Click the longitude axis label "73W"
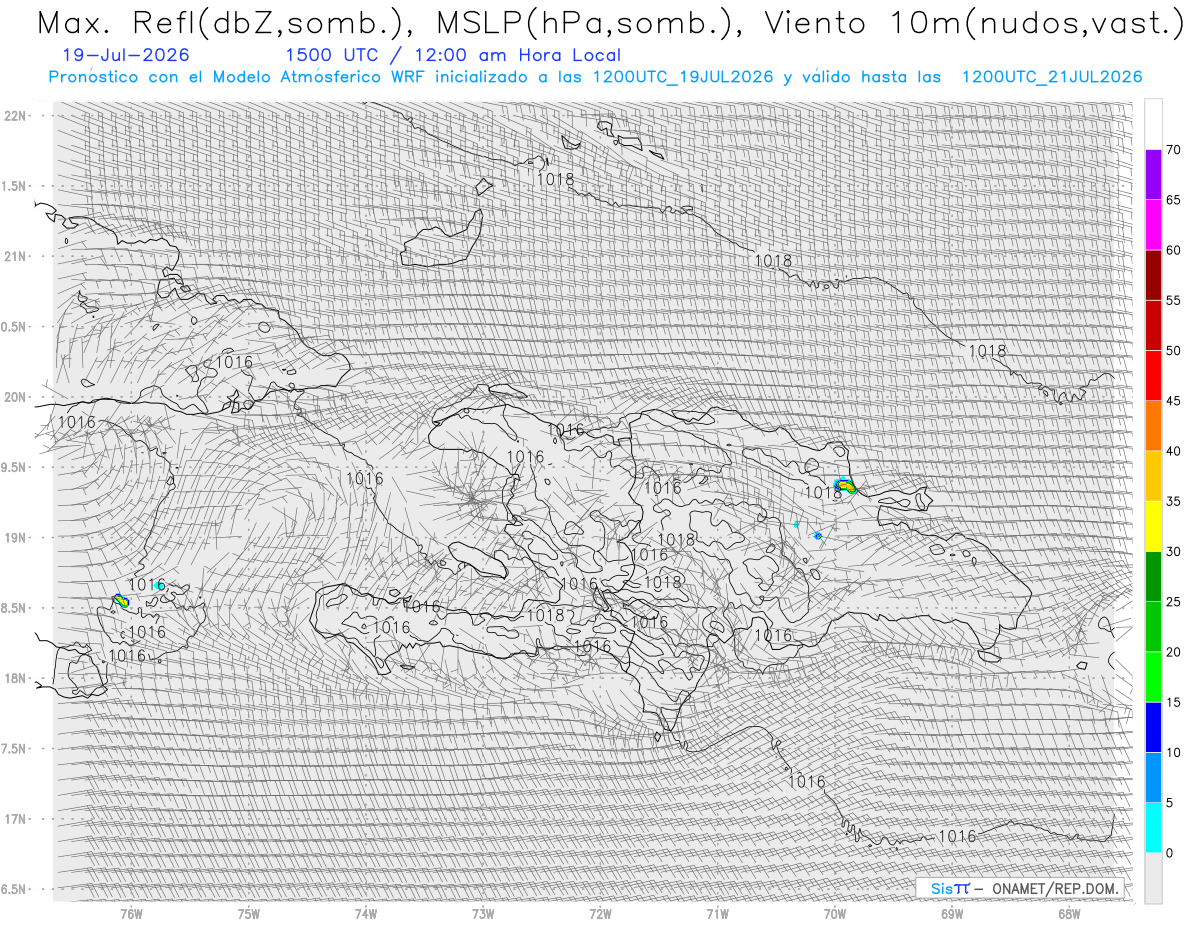Viewport: 1200px width, 927px height. [483, 913]
